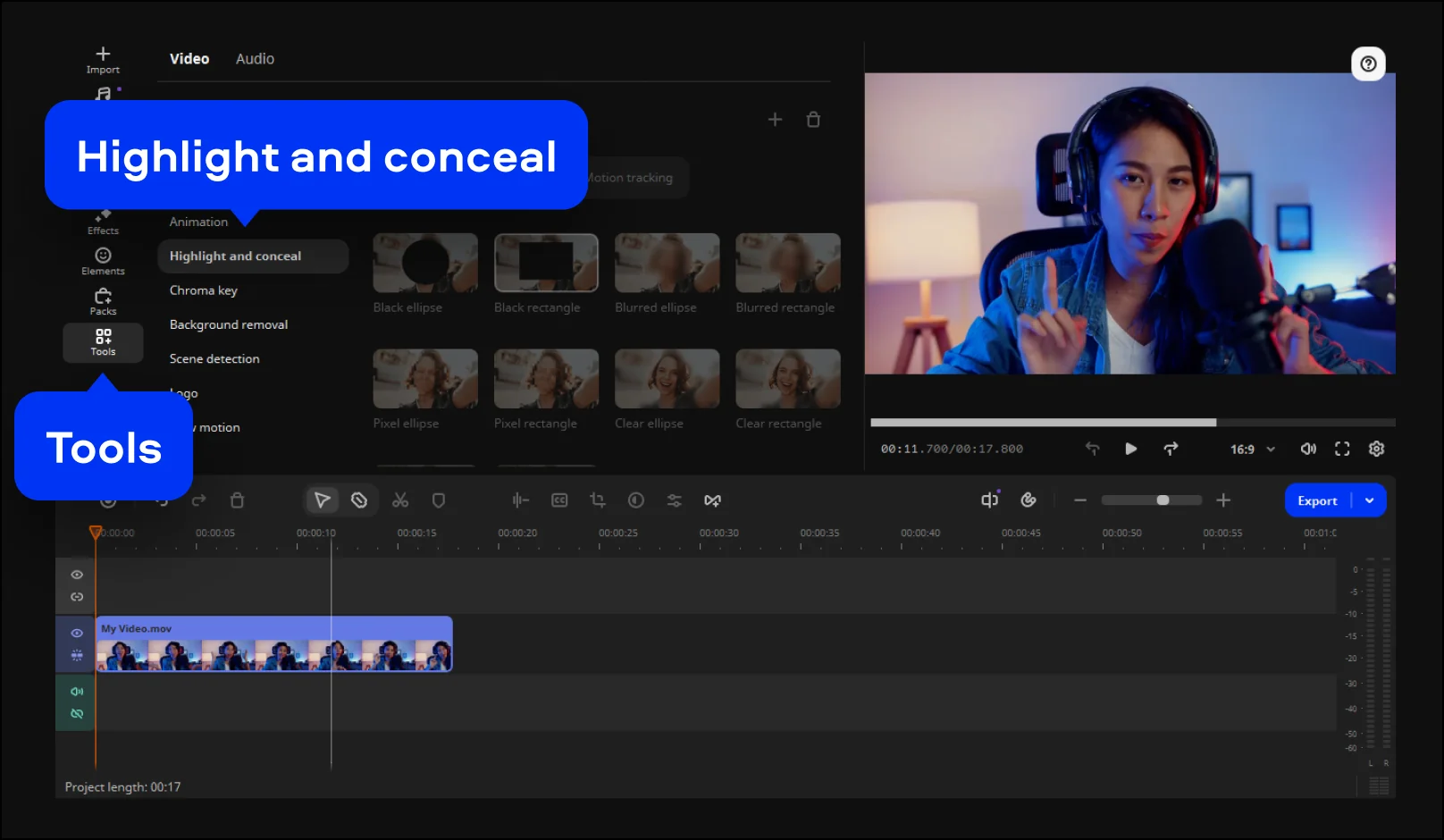Open the Elements sidebar panel
The width and height of the screenshot is (1444, 840).
103,261
